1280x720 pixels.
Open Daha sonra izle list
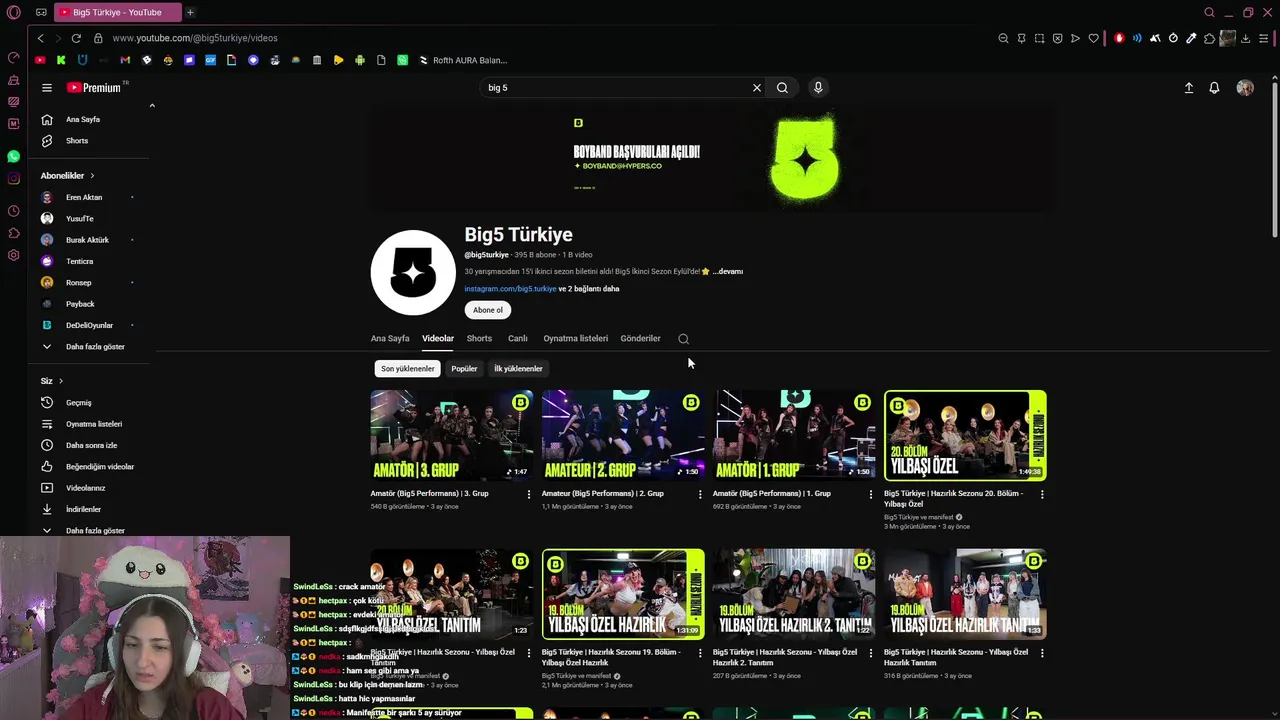coord(90,445)
